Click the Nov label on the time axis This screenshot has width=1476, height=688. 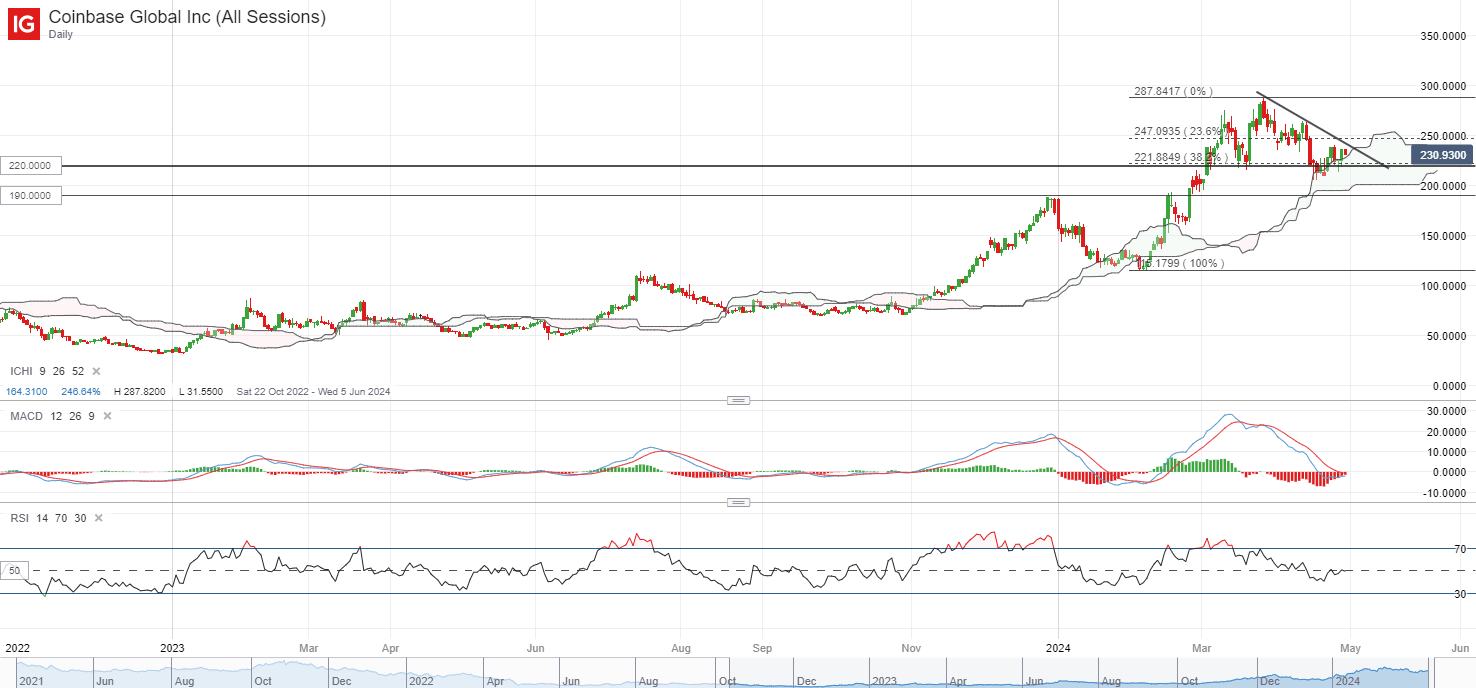pyautogui.click(x=910, y=648)
